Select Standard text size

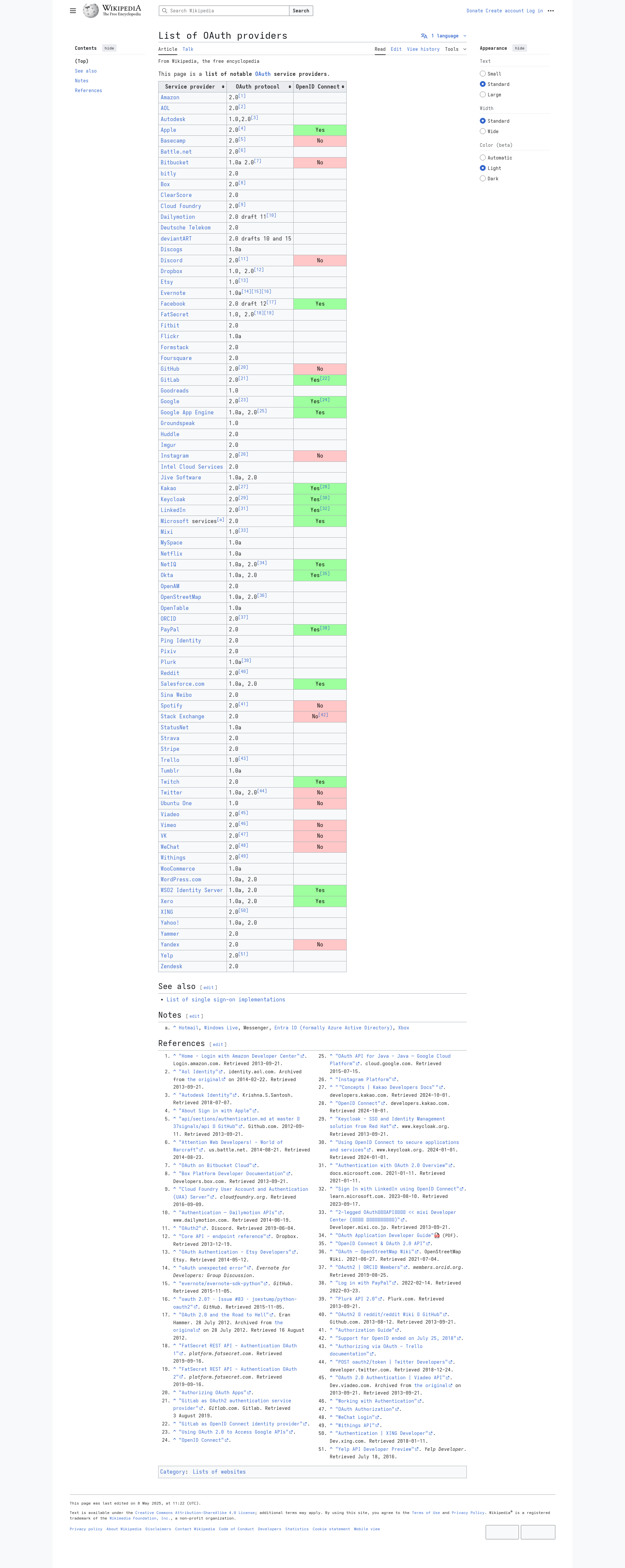483,84
